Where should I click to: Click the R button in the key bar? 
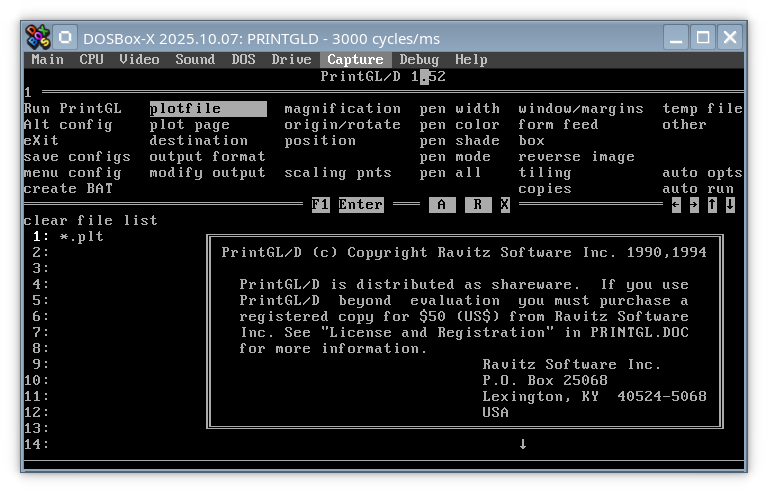click(478, 205)
